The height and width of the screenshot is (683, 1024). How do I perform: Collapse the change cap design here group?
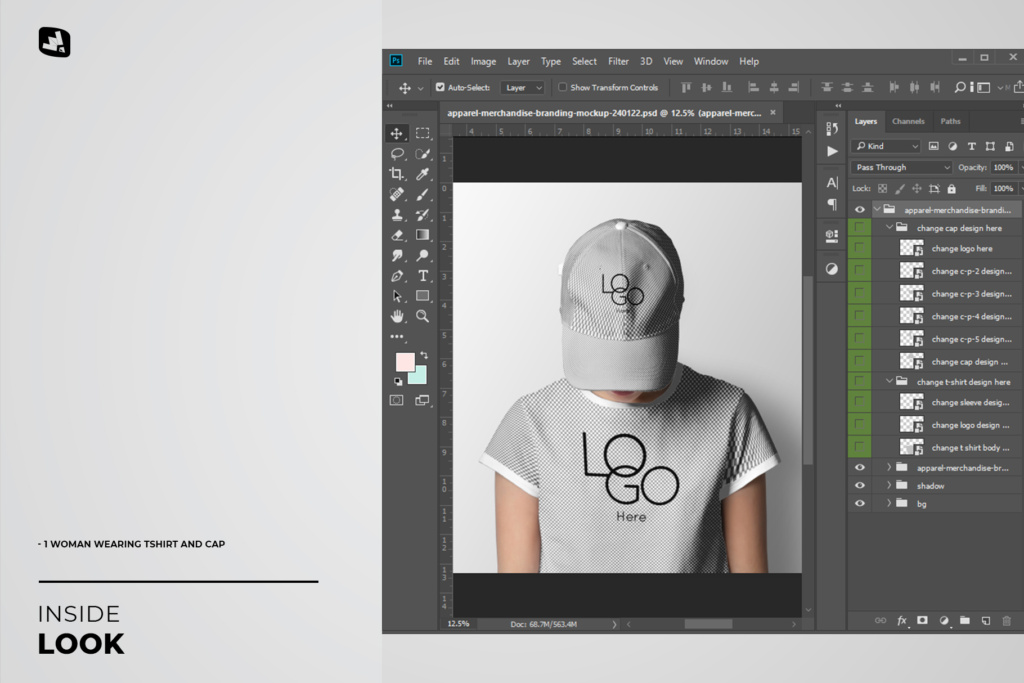coord(888,227)
